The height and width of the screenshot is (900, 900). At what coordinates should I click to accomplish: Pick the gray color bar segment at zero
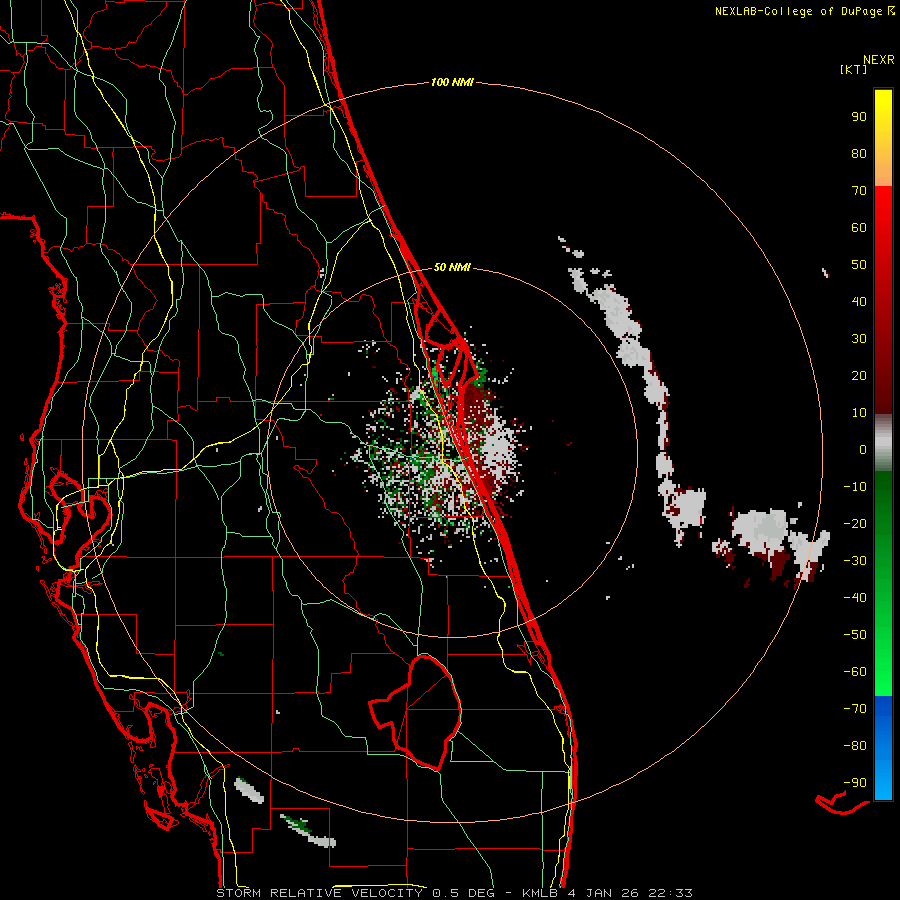tap(883, 443)
